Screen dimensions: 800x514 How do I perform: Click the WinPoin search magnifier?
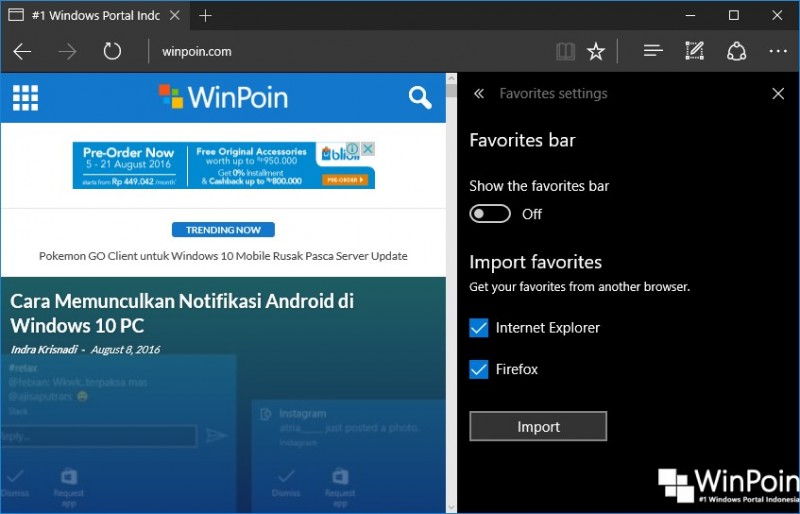click(x=420, y=97)
